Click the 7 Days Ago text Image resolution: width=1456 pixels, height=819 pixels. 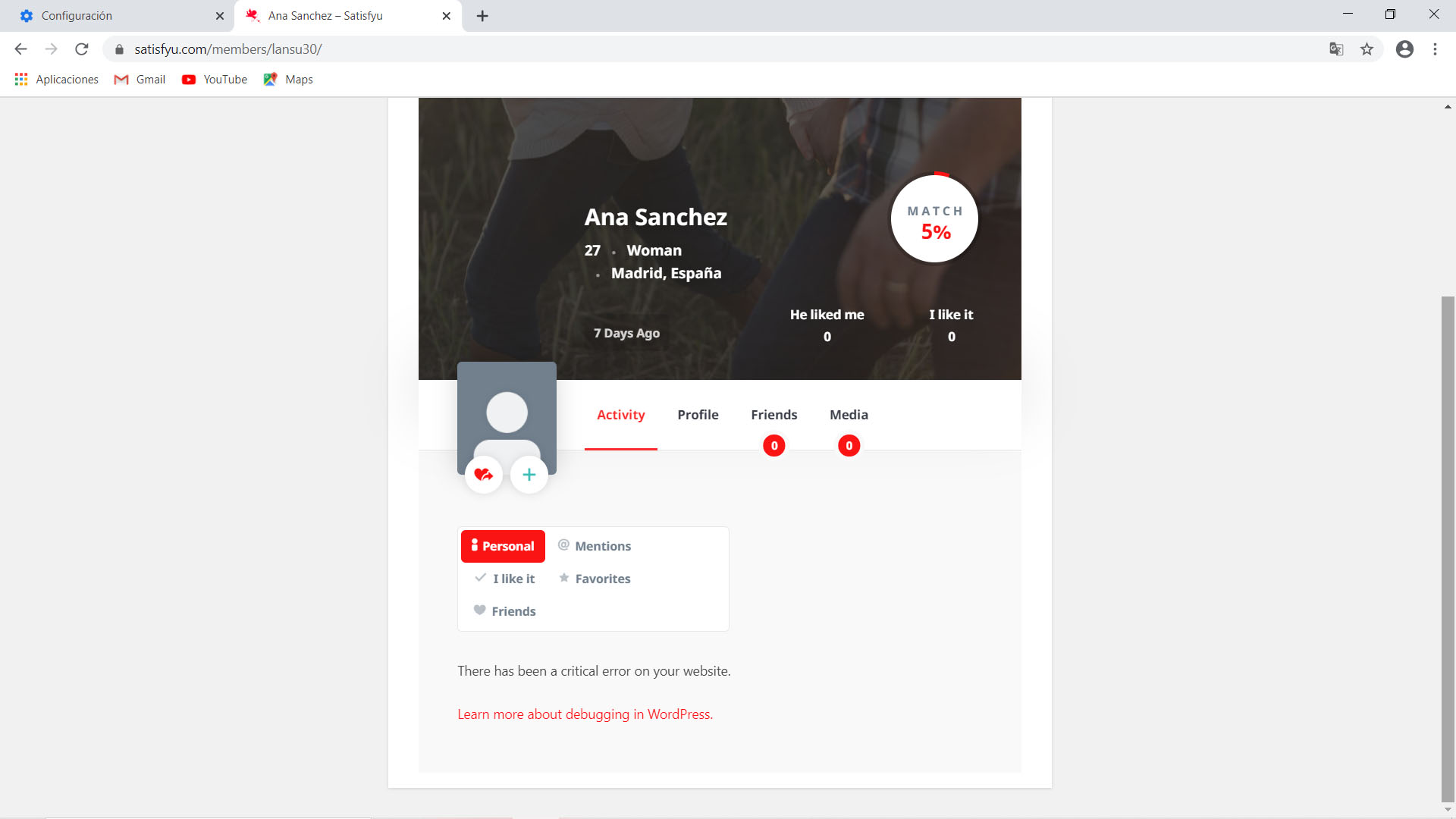626,334
